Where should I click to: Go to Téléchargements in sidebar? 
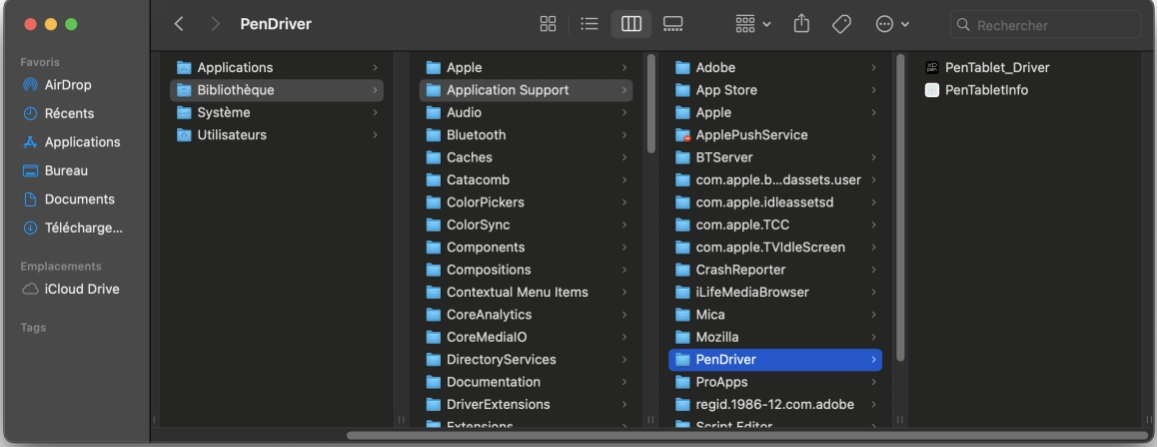(83, 227)
